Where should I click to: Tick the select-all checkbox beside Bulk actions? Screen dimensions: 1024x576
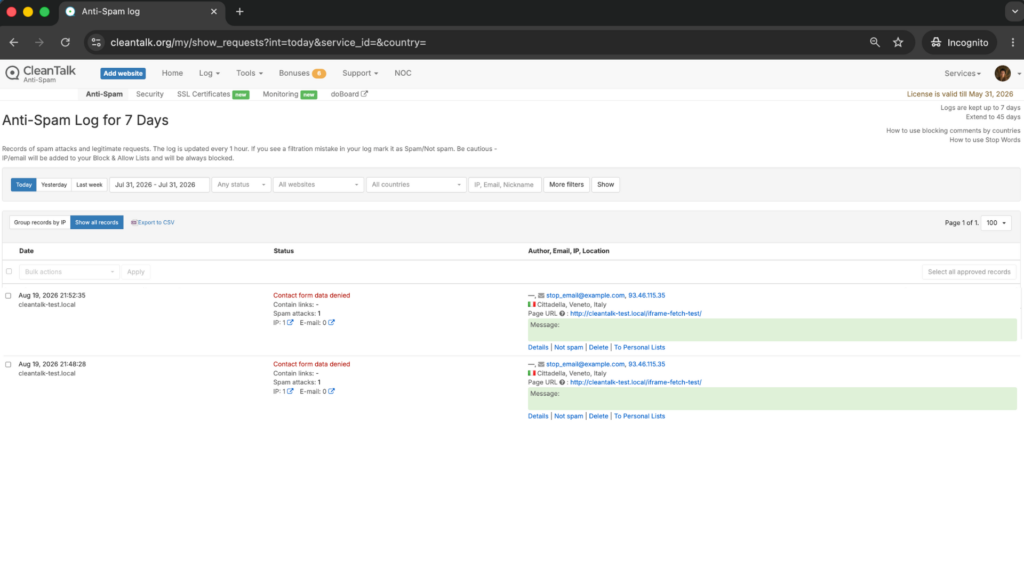pyautogui.click(x=9, y=272)
